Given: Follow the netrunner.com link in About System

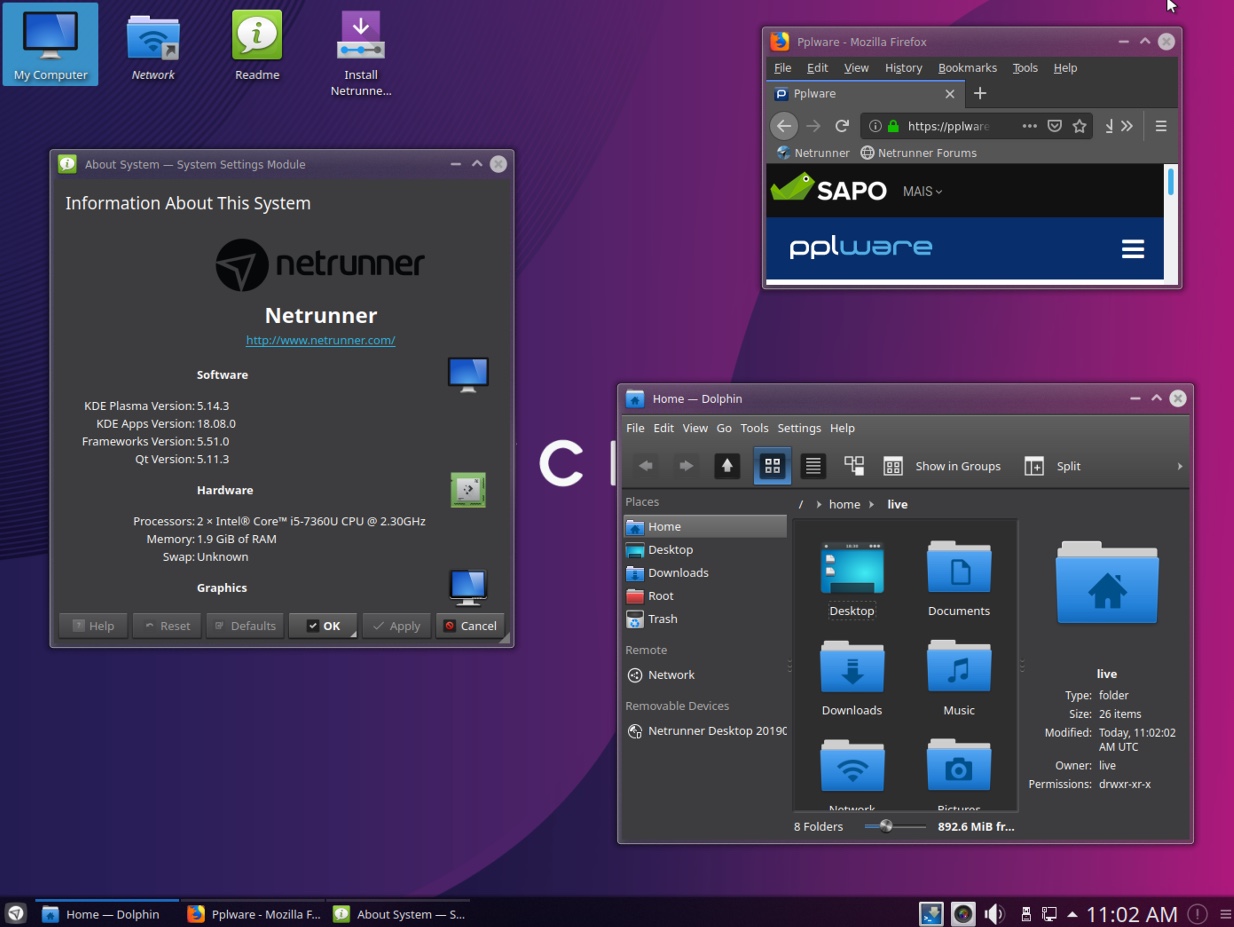Looking at the screenshot, I should click(x=320, y=340).
